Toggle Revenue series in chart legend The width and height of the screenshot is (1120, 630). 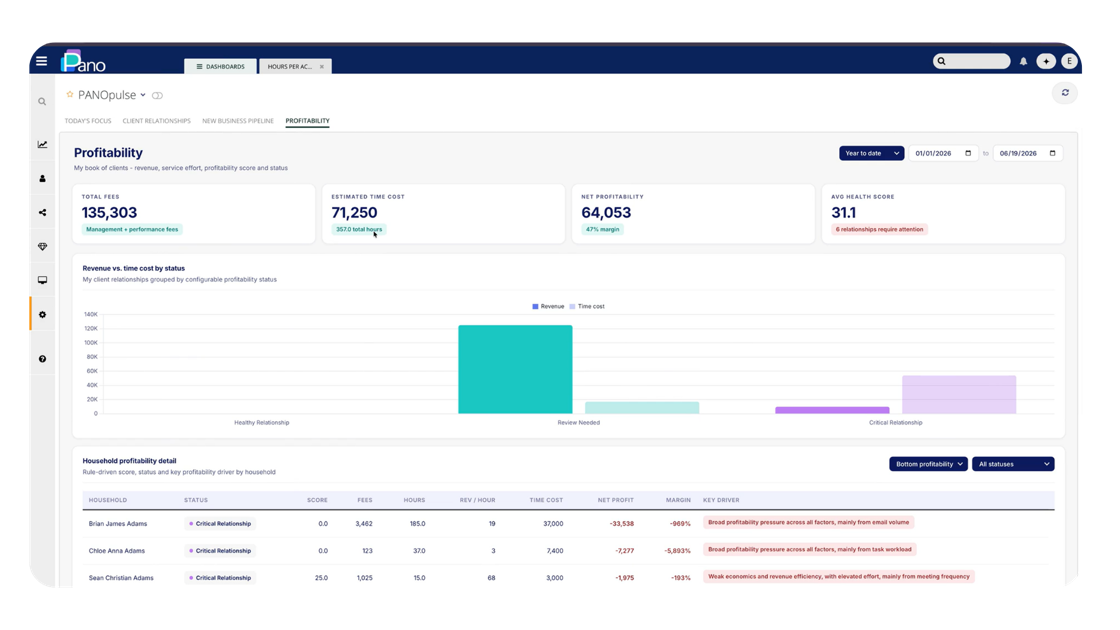pos(548,306)
